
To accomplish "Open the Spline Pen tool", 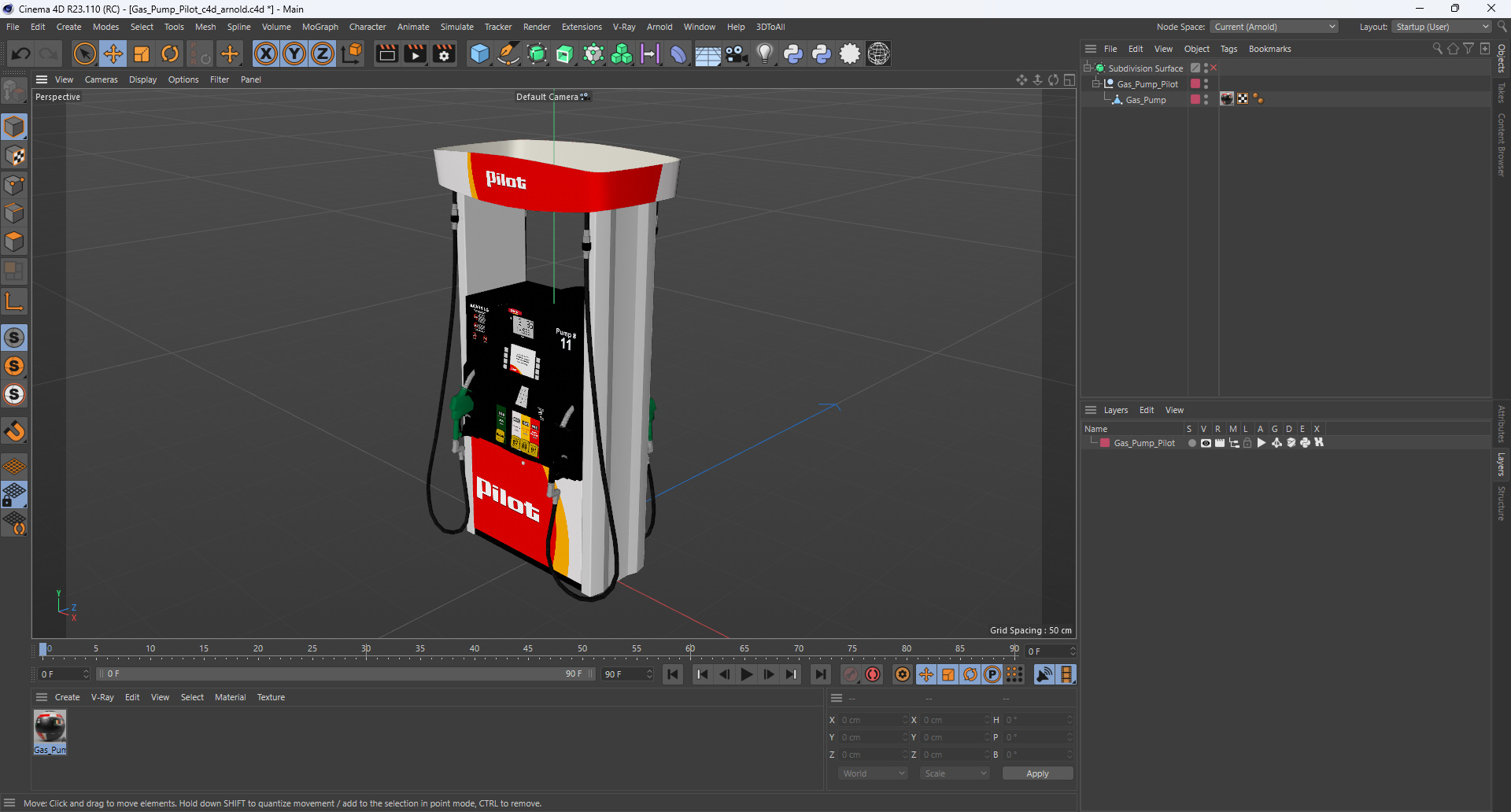I will click(508, 54).
